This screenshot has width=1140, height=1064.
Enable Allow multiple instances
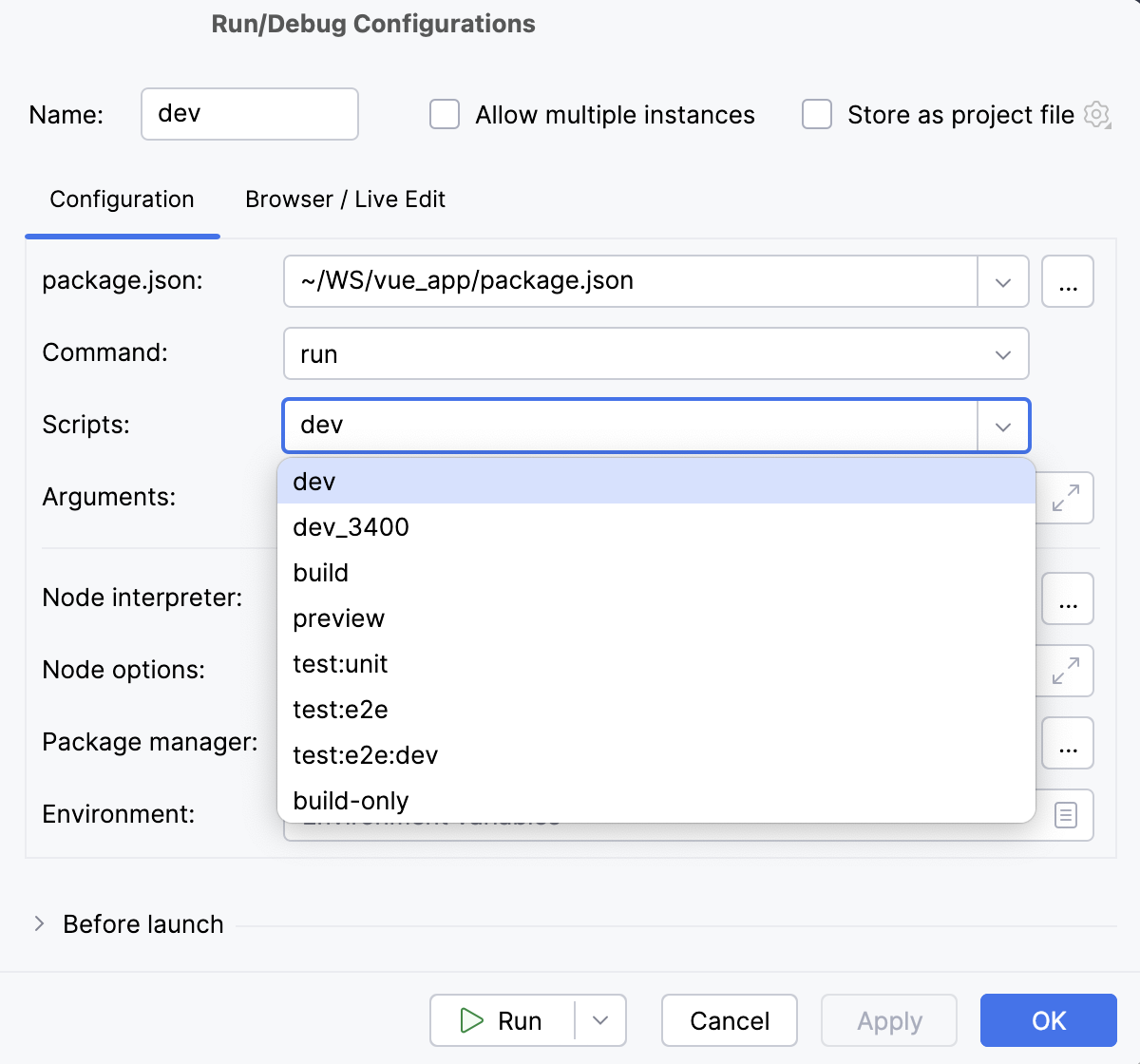[444, 114]
